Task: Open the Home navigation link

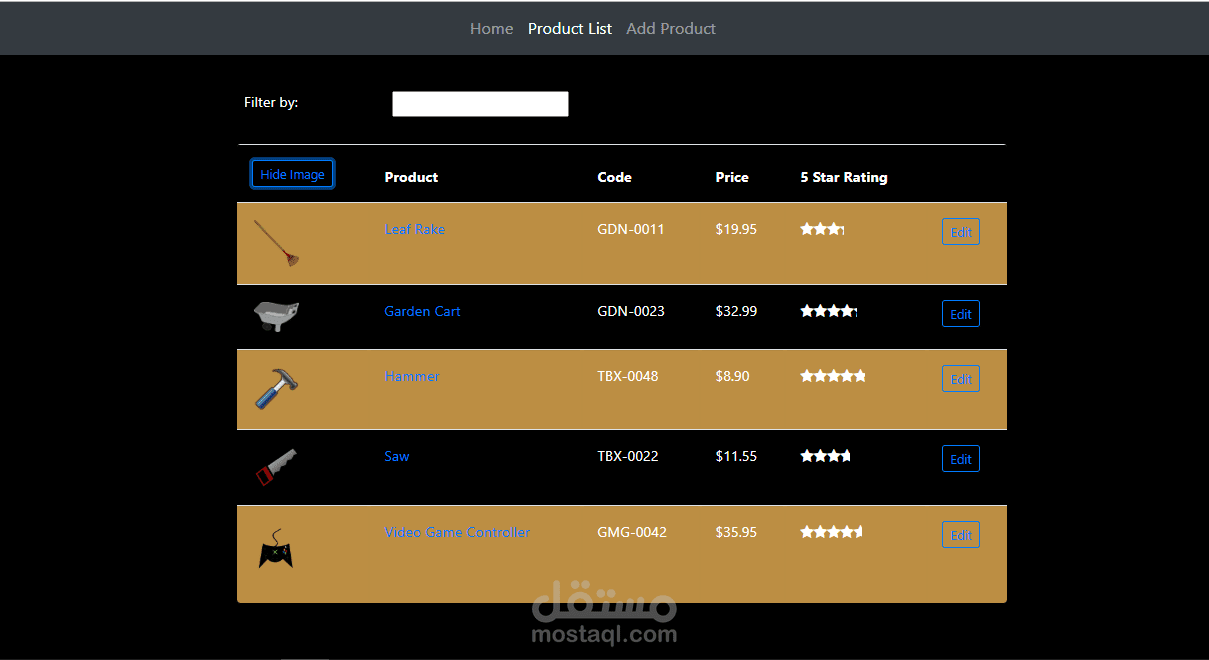Action: [491, 29]
